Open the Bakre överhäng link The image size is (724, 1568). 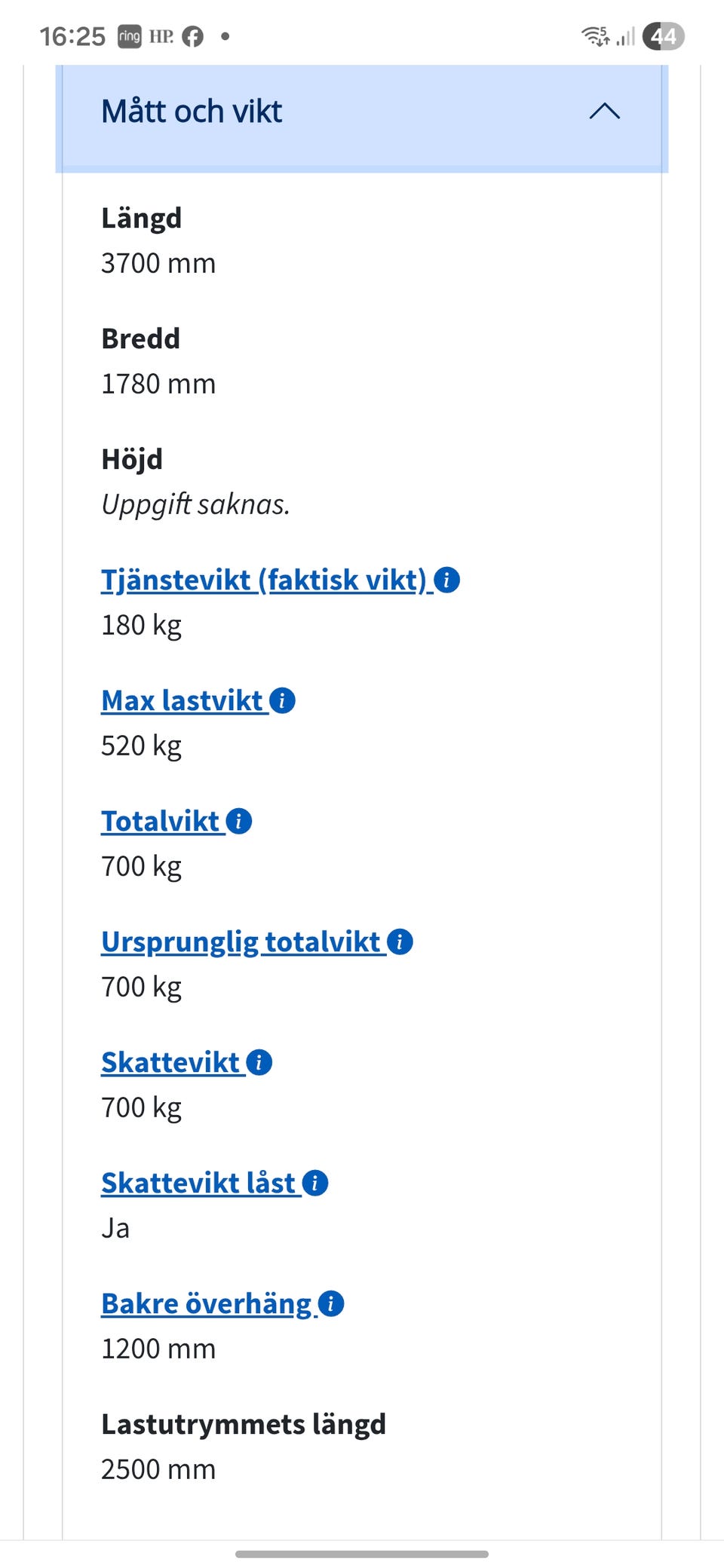click(207, 1303)
